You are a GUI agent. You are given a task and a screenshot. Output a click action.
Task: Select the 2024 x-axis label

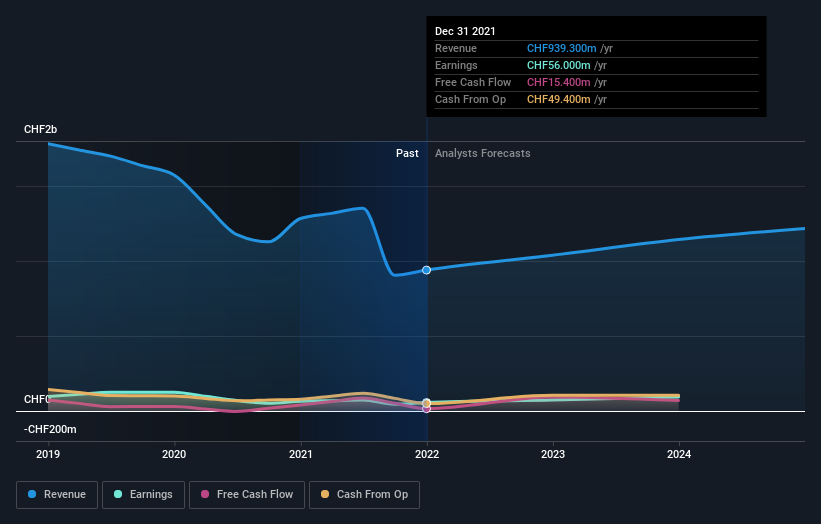click(x=679, y=454)
